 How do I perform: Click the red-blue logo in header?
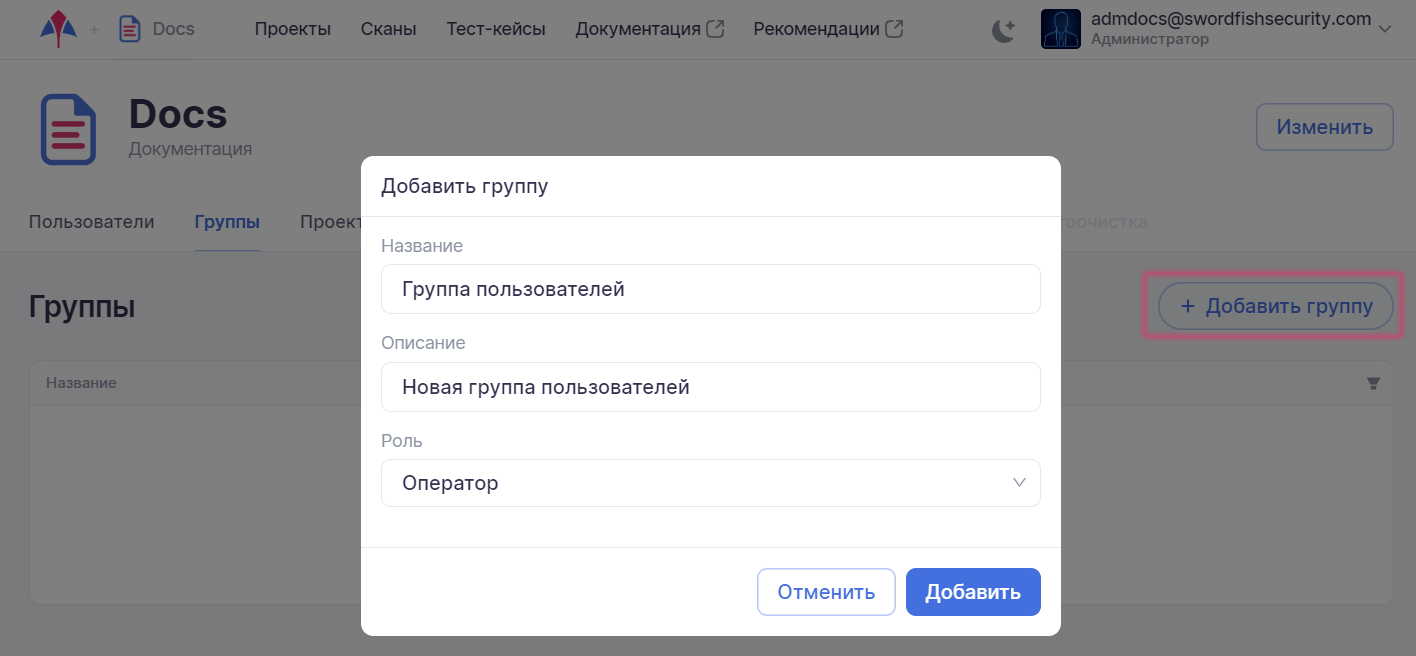[58, 29]
